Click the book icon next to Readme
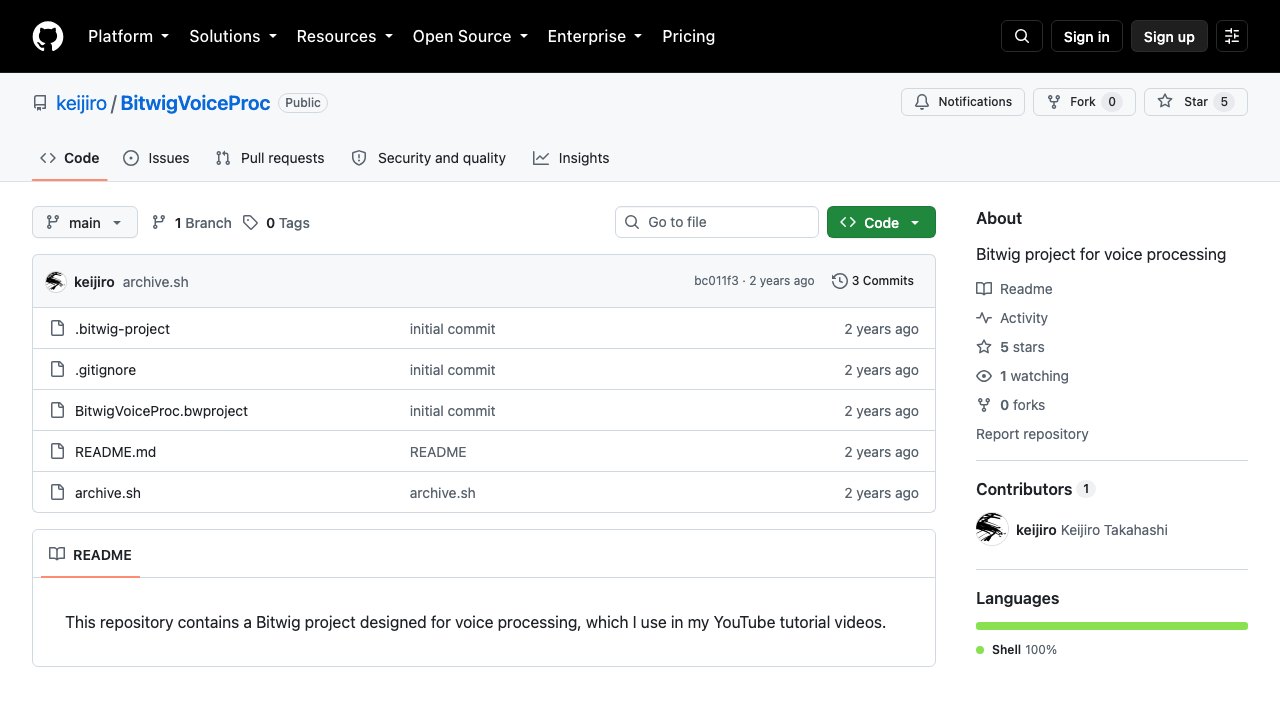This screenshot has width=1280, height=720. [984, 289]
